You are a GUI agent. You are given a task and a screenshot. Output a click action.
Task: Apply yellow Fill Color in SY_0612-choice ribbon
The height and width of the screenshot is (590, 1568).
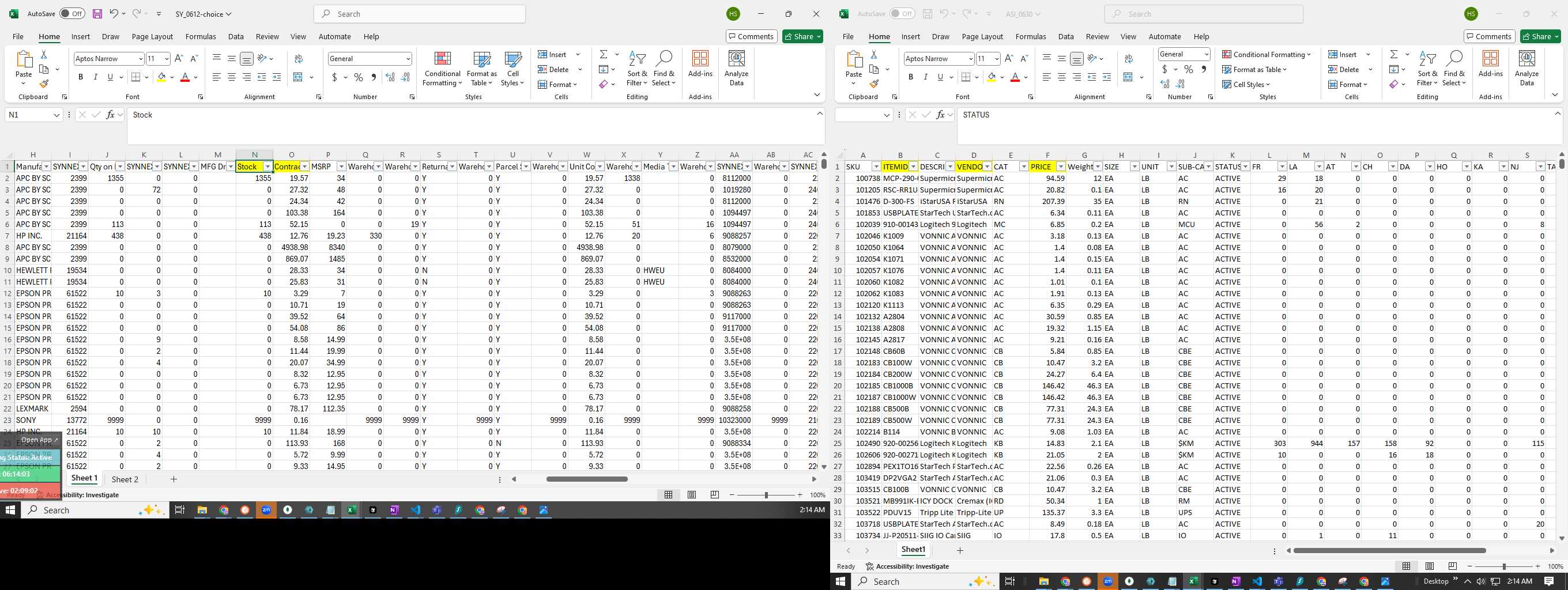point(161,77)
